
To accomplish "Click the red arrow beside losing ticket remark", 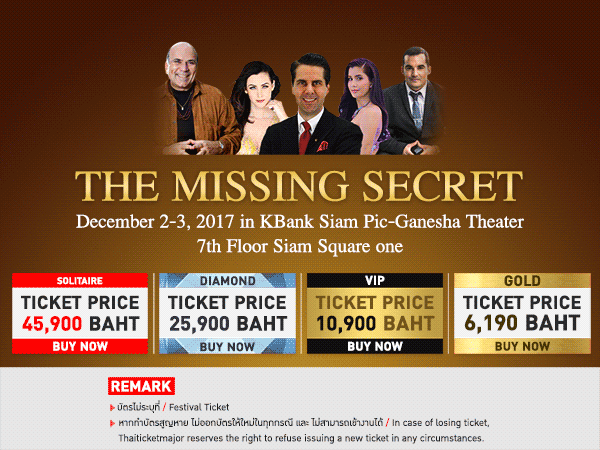I will [x=112, y=423].
